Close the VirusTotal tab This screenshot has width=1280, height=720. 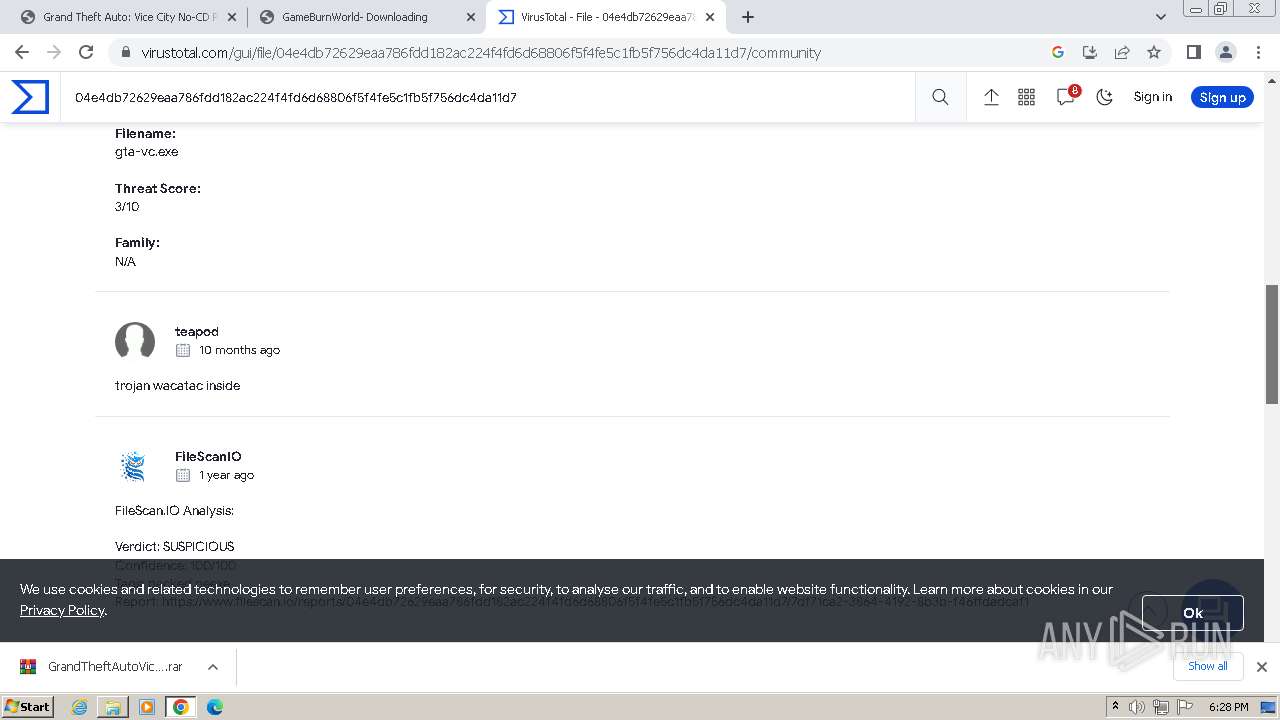(x=710, y=17)
